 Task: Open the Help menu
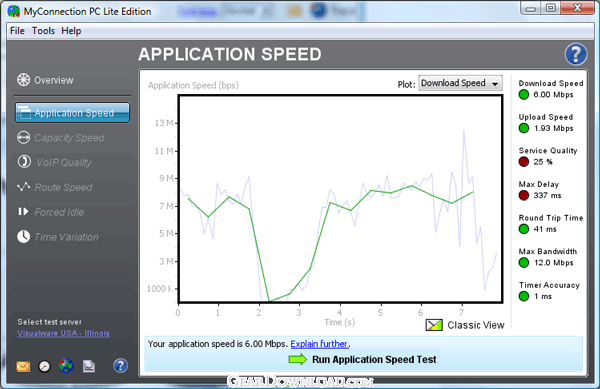pos(71,31)
